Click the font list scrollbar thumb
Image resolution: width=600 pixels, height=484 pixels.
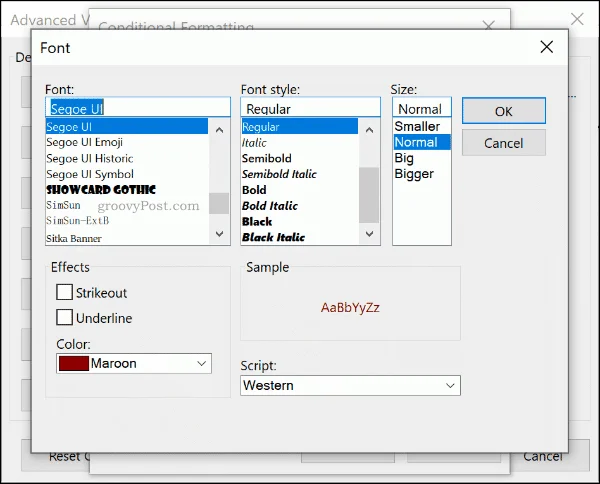pos(219,203)
